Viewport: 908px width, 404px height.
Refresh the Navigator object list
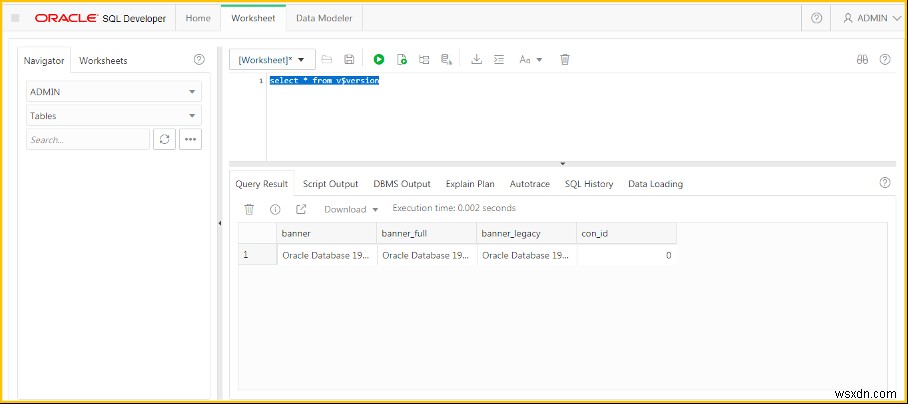click(164, 140)
